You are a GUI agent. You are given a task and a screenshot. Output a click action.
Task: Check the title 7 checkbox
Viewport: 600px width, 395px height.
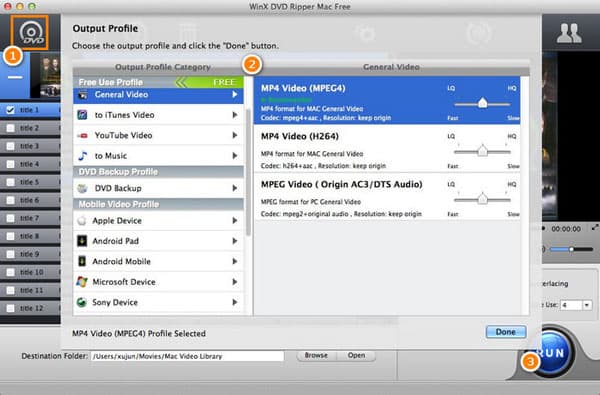(x=10, y=218)
